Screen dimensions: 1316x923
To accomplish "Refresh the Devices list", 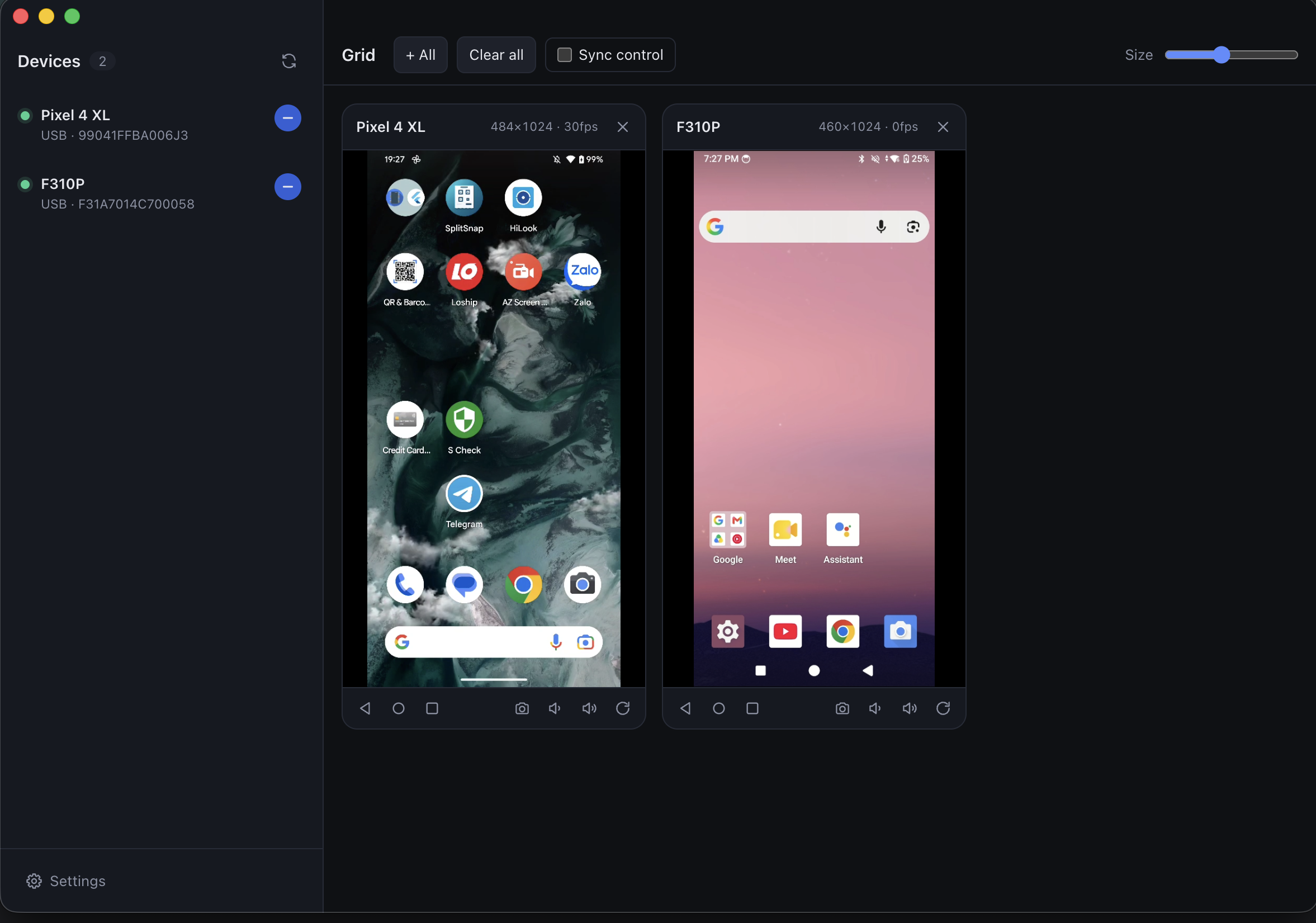I will point(289,61).
